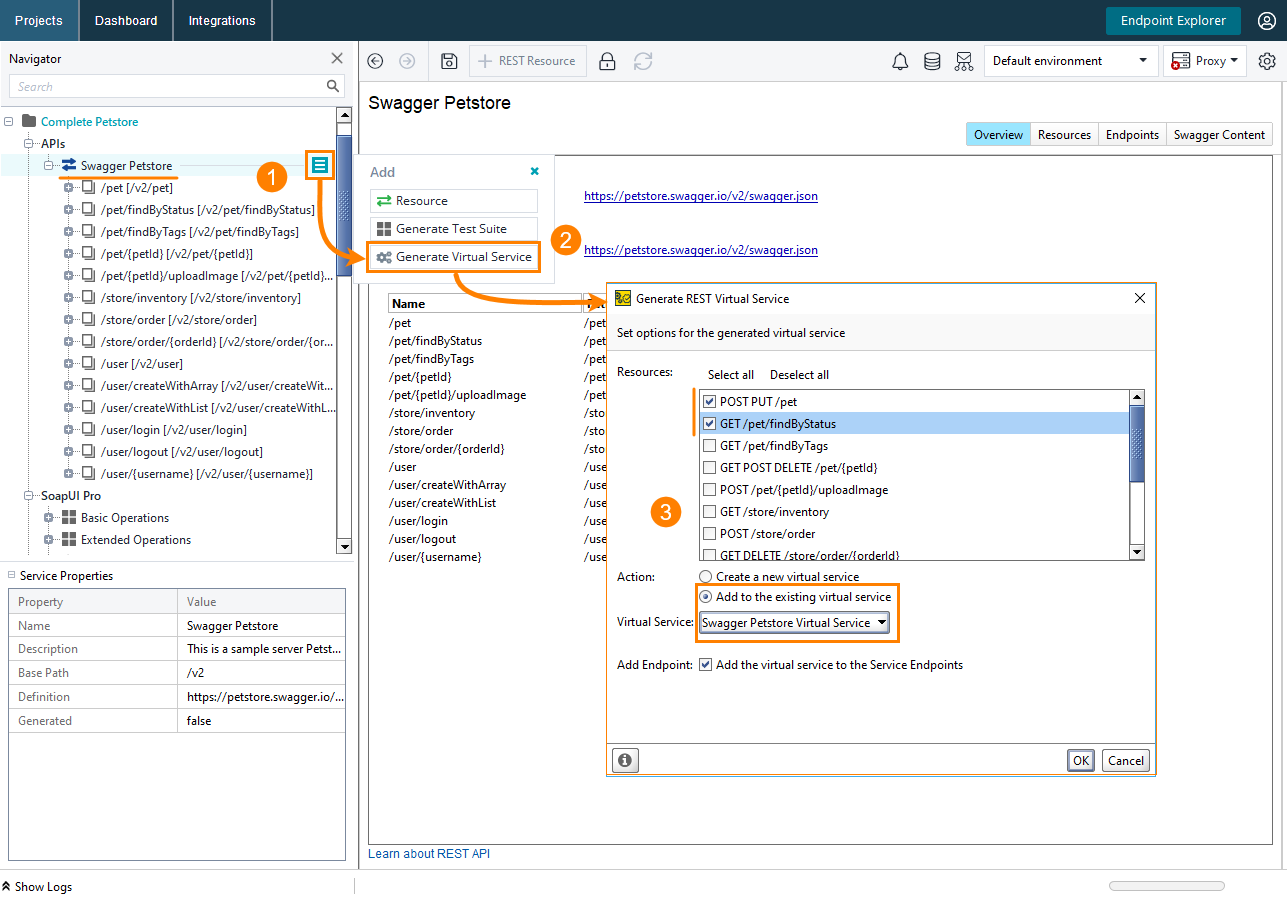Open the user account icon
Image resolution: width=1287 pixels, height=897 pixels.
tap(1266, 21)
